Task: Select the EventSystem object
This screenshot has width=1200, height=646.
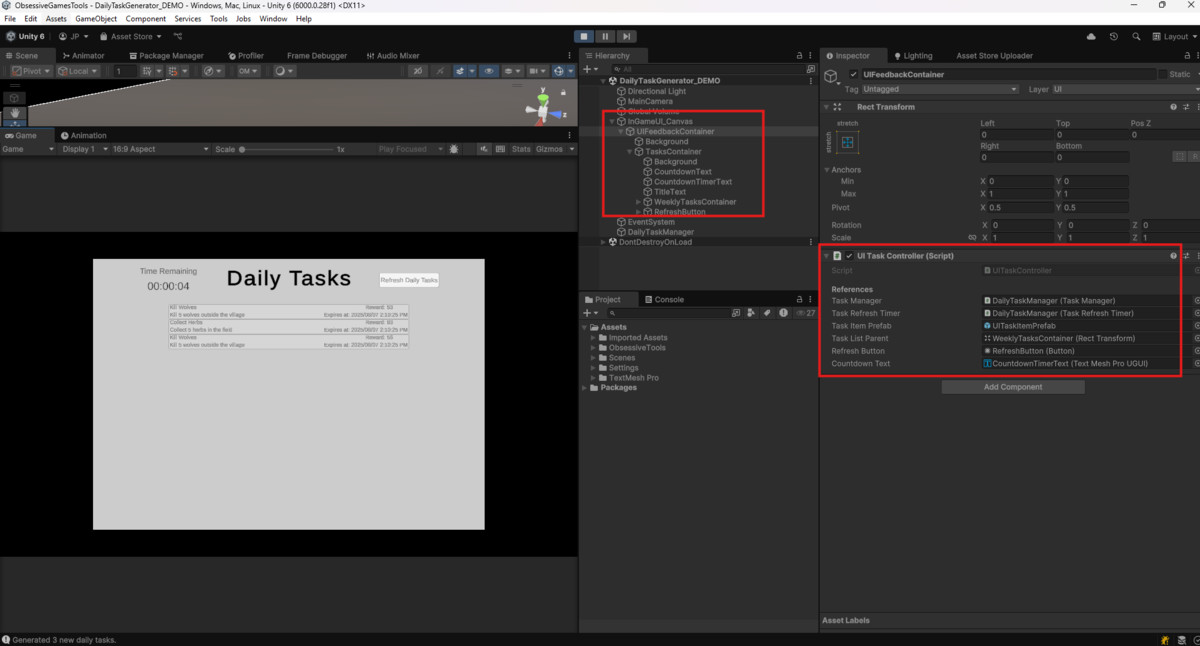Action: tap(651, 222)
